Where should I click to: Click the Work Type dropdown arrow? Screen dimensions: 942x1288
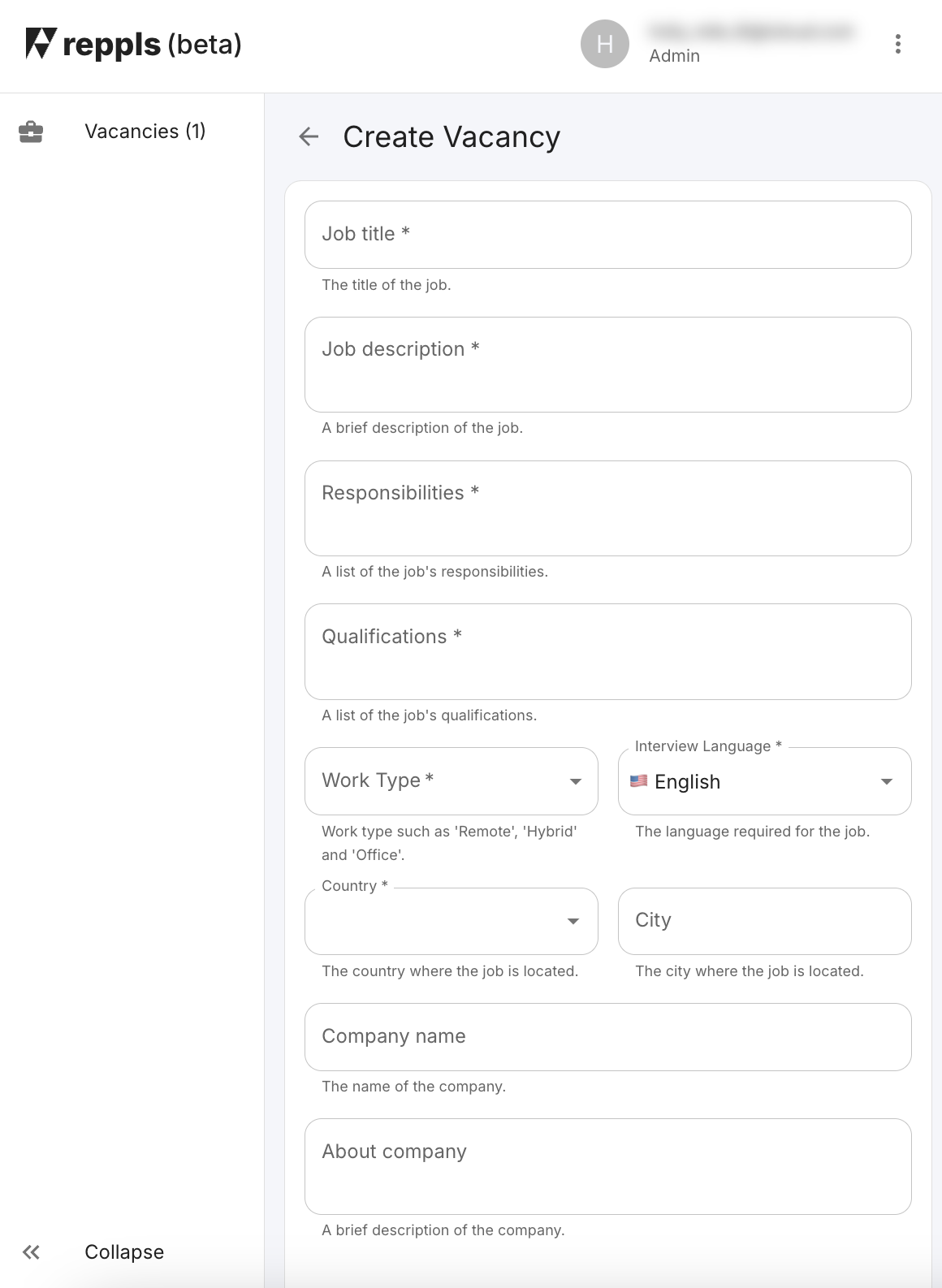pos(575,781)
